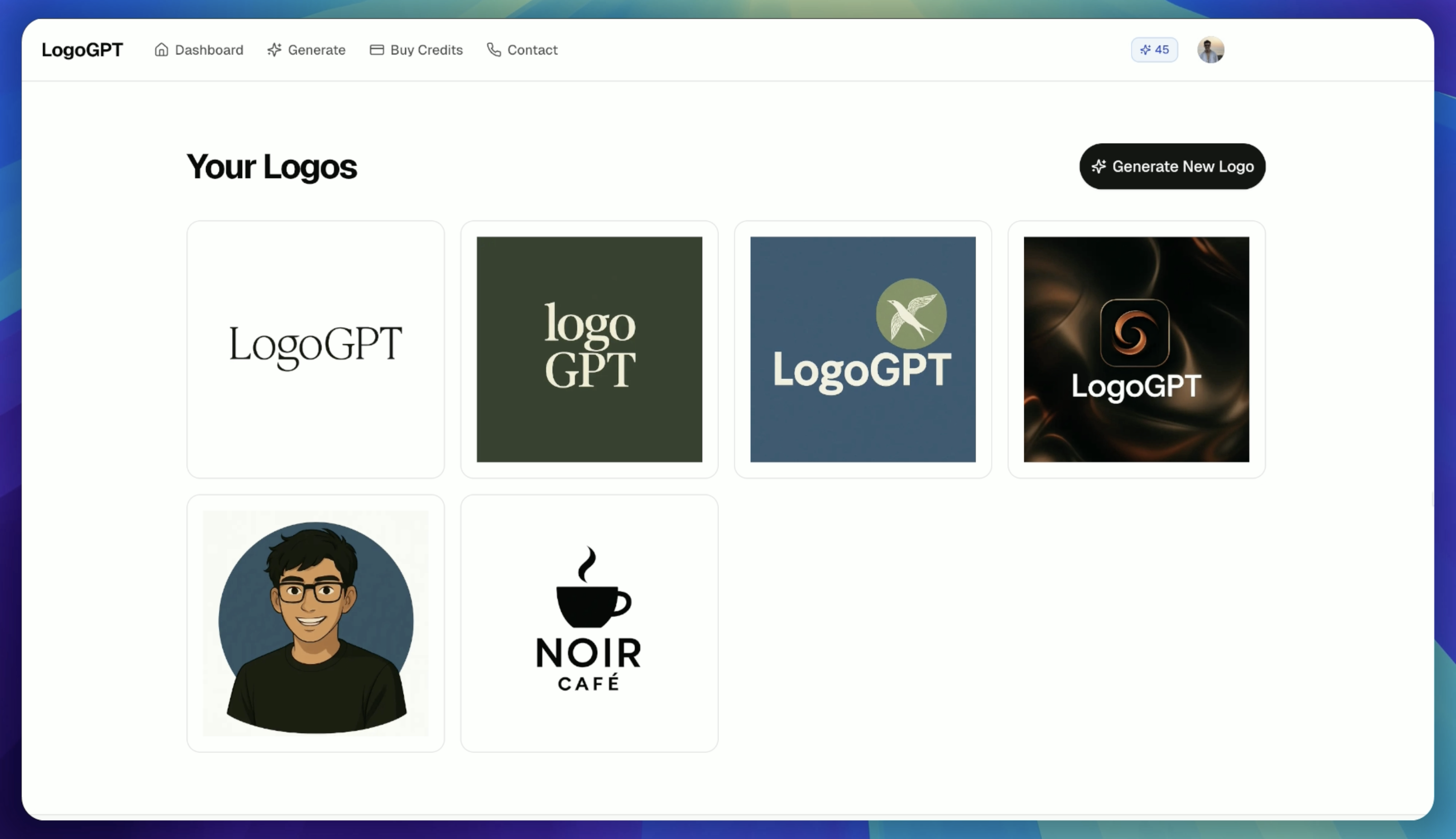The width and height of the screenshot is (1456, 839).
Task: Open the Buy Credits nav item
Action: pyautogui.click(x=416, y=49)
